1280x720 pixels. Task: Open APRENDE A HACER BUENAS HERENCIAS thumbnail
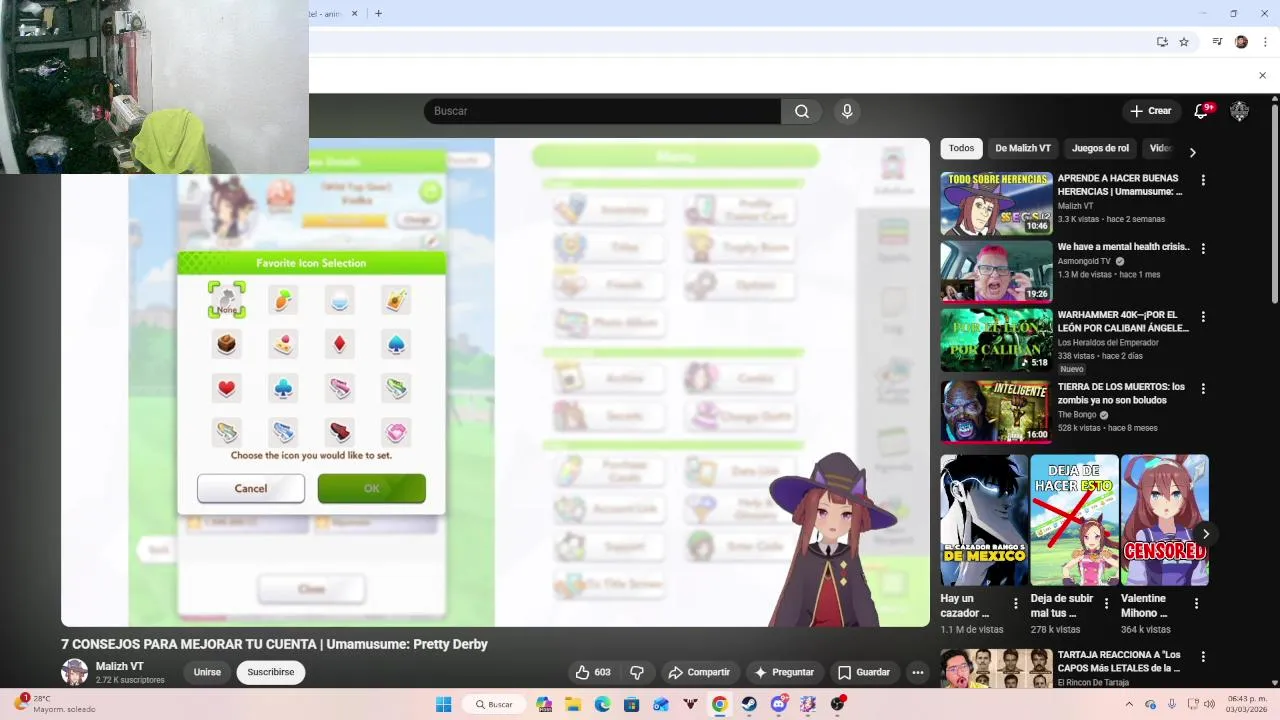996,204
